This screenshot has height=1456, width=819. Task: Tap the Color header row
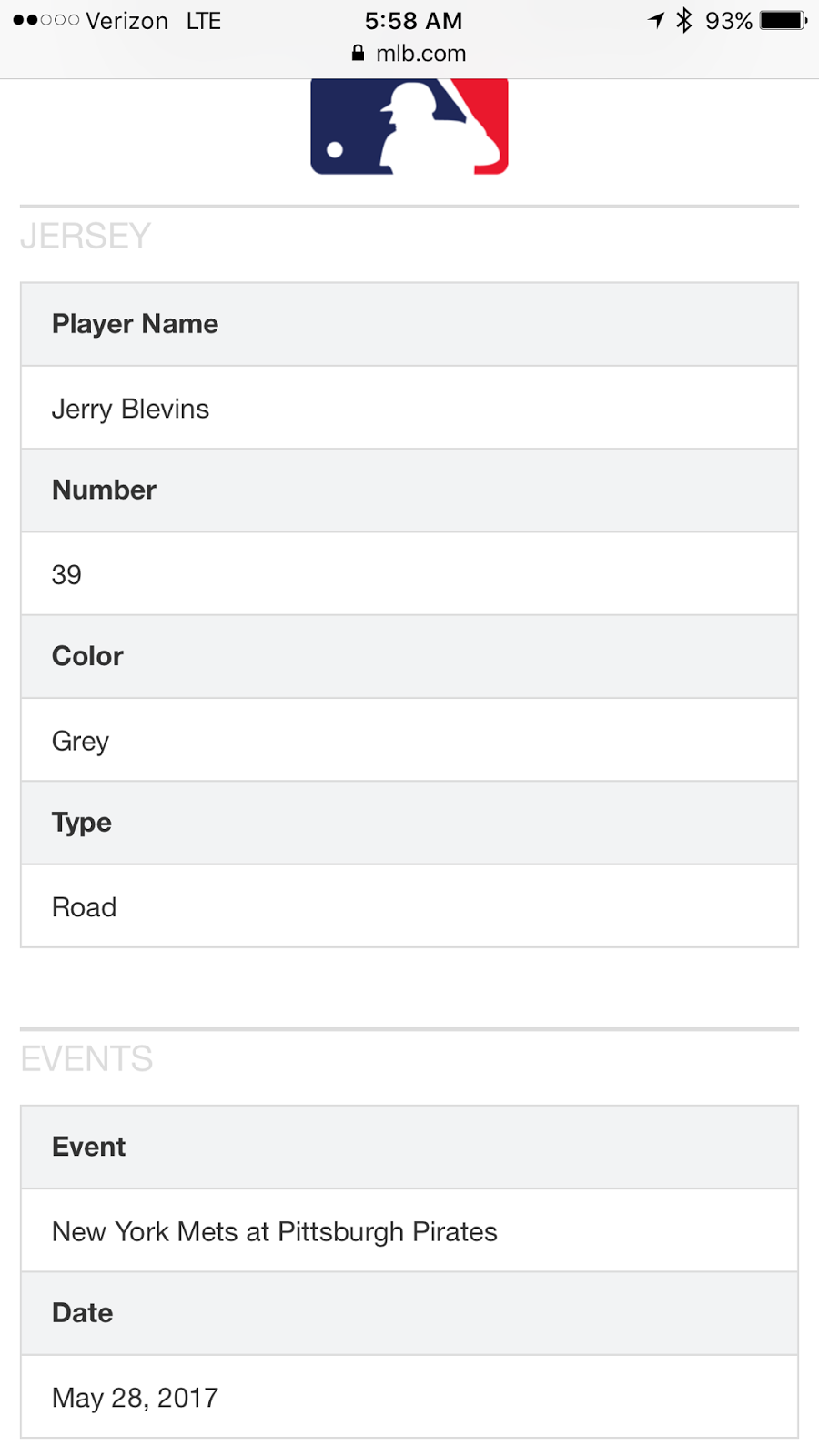pos(409,657)
